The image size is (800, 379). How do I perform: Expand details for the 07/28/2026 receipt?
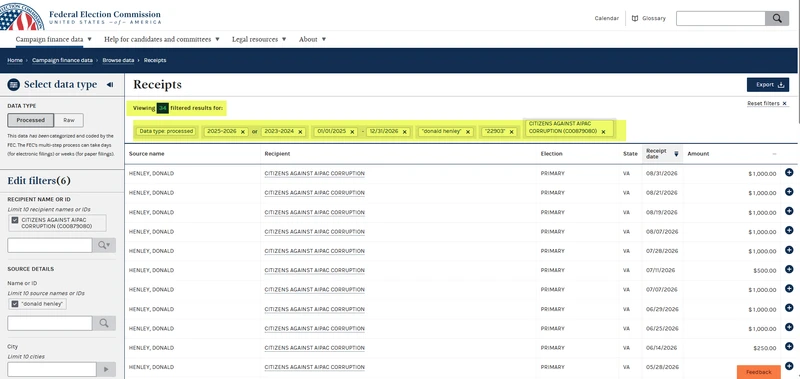pos(789,250)
